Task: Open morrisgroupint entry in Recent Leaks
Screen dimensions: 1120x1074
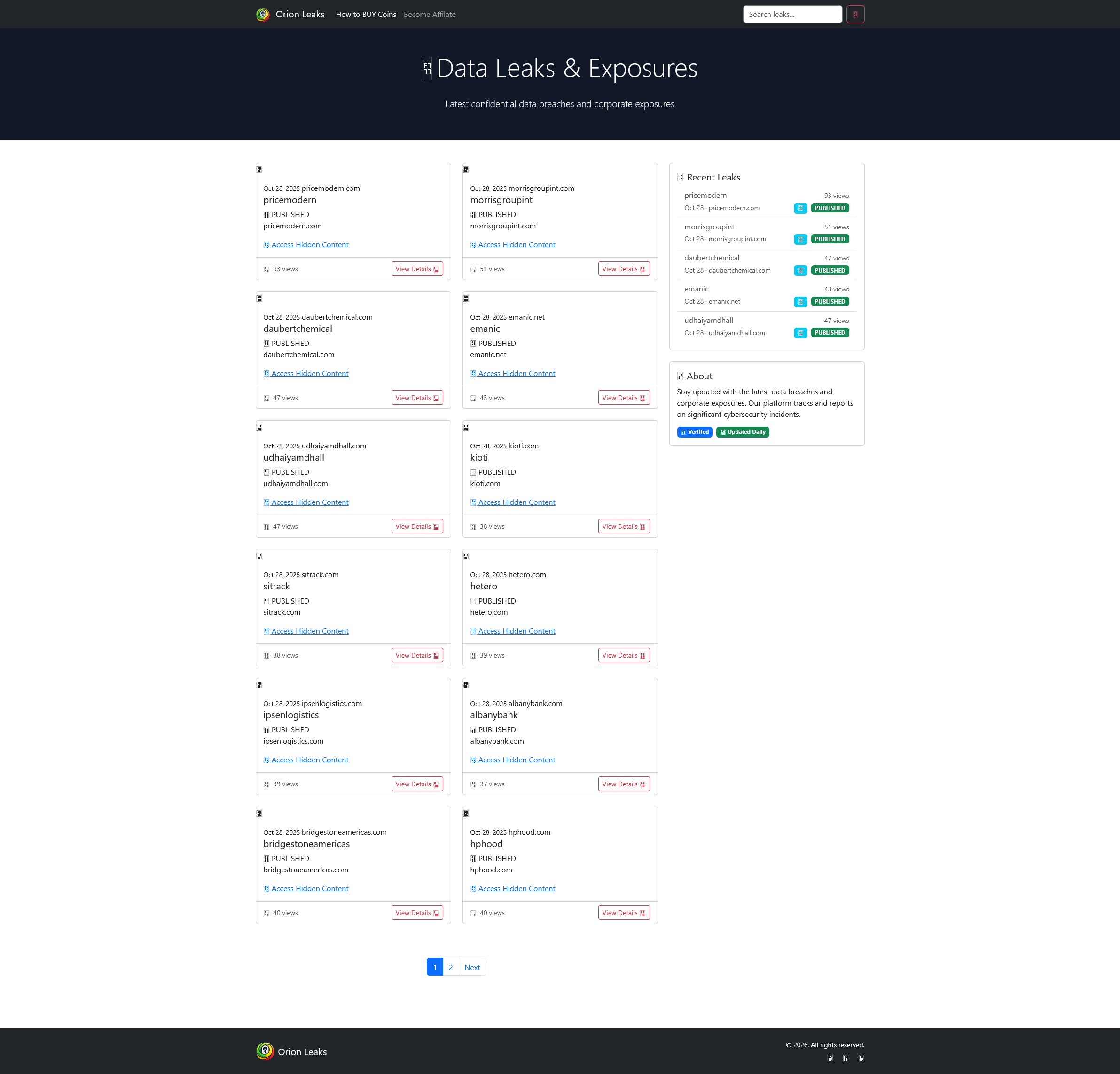Action: [x=709, y=227]
